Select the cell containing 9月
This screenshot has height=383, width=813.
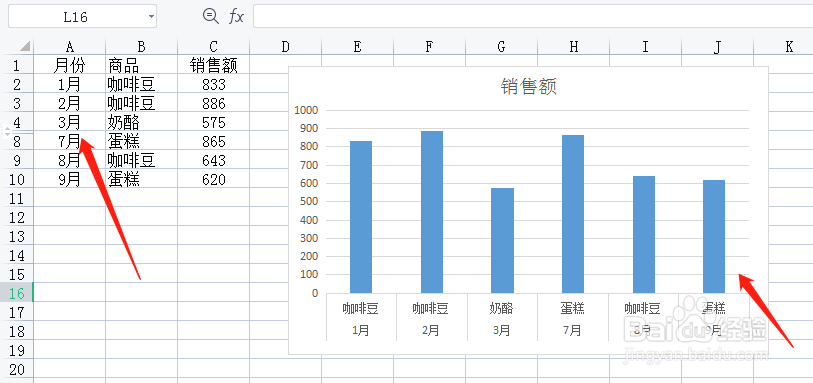pyautogui.click(x=69, y=179)
